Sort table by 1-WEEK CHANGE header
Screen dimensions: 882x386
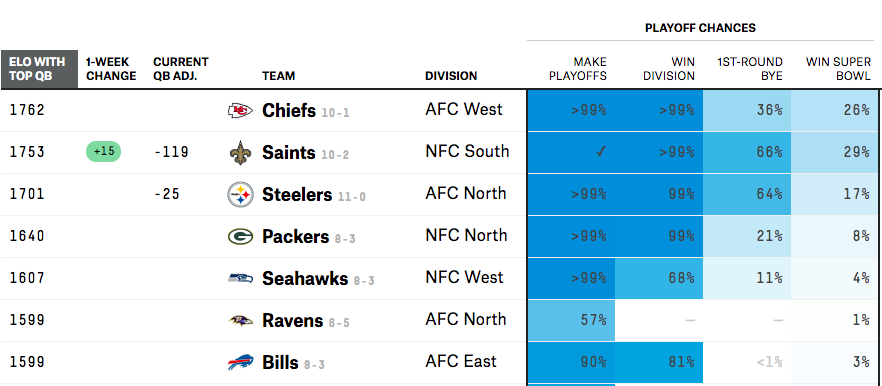coord(111,69)
